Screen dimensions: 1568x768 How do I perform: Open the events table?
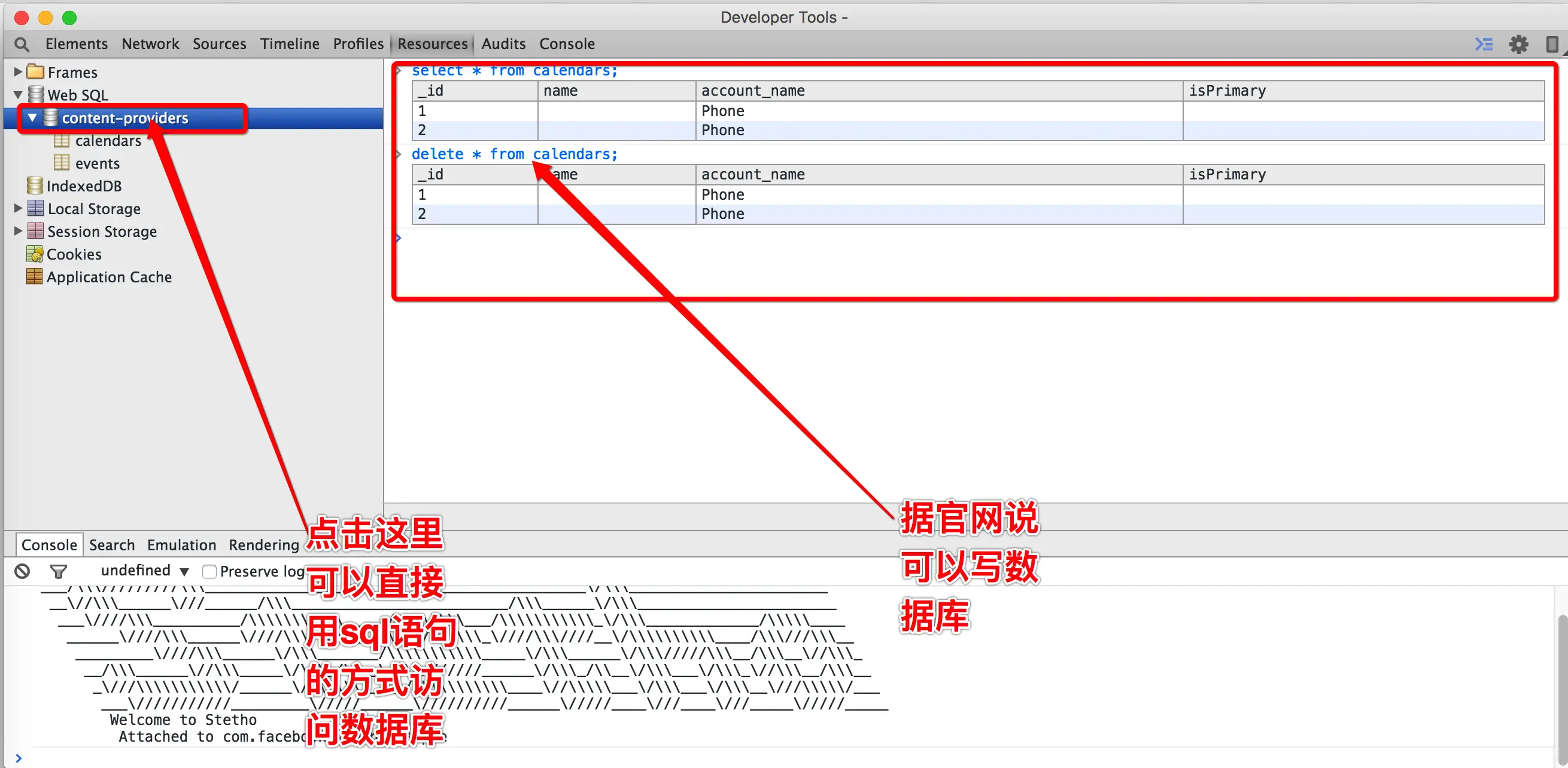pyautogui.click(x=98, y=164)
